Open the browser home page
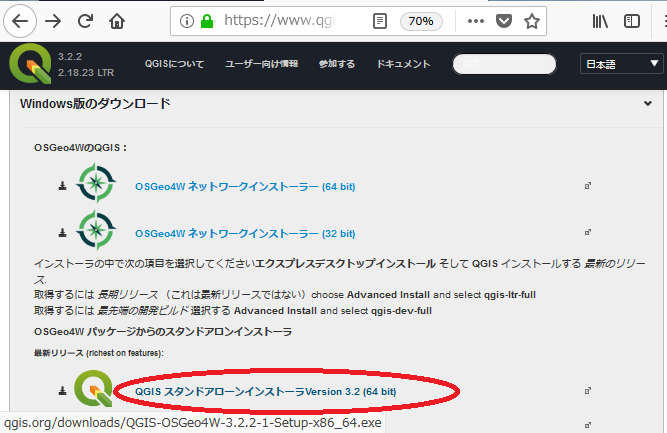The width and height of the screenshot is (667, 433). (117, 21)
